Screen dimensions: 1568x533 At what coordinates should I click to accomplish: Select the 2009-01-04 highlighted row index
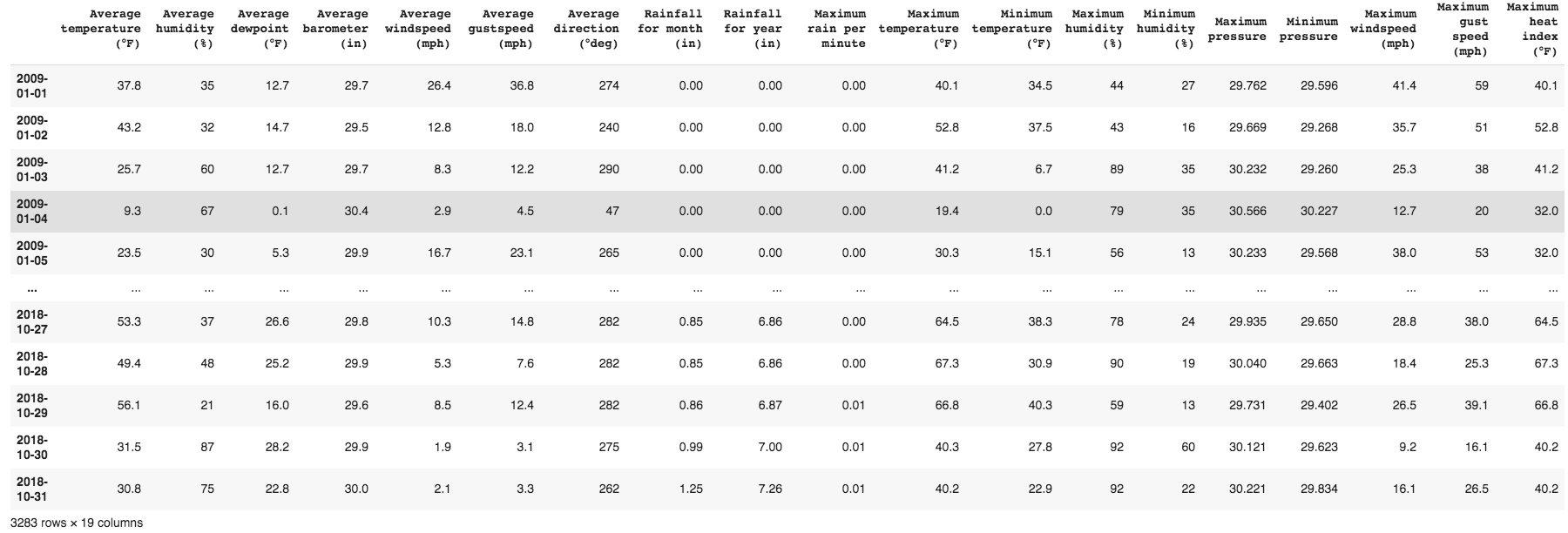tap(32, 211)
